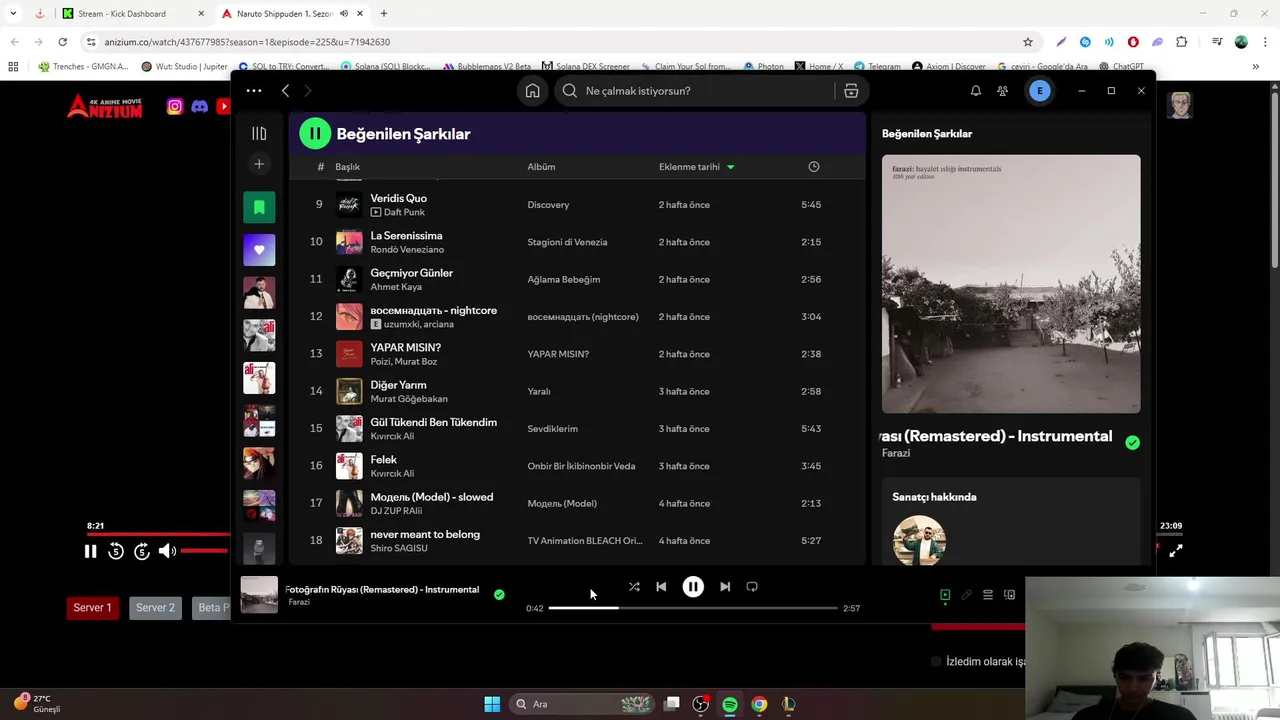Sort by Eklenme tarihi column

coord(696,167)
